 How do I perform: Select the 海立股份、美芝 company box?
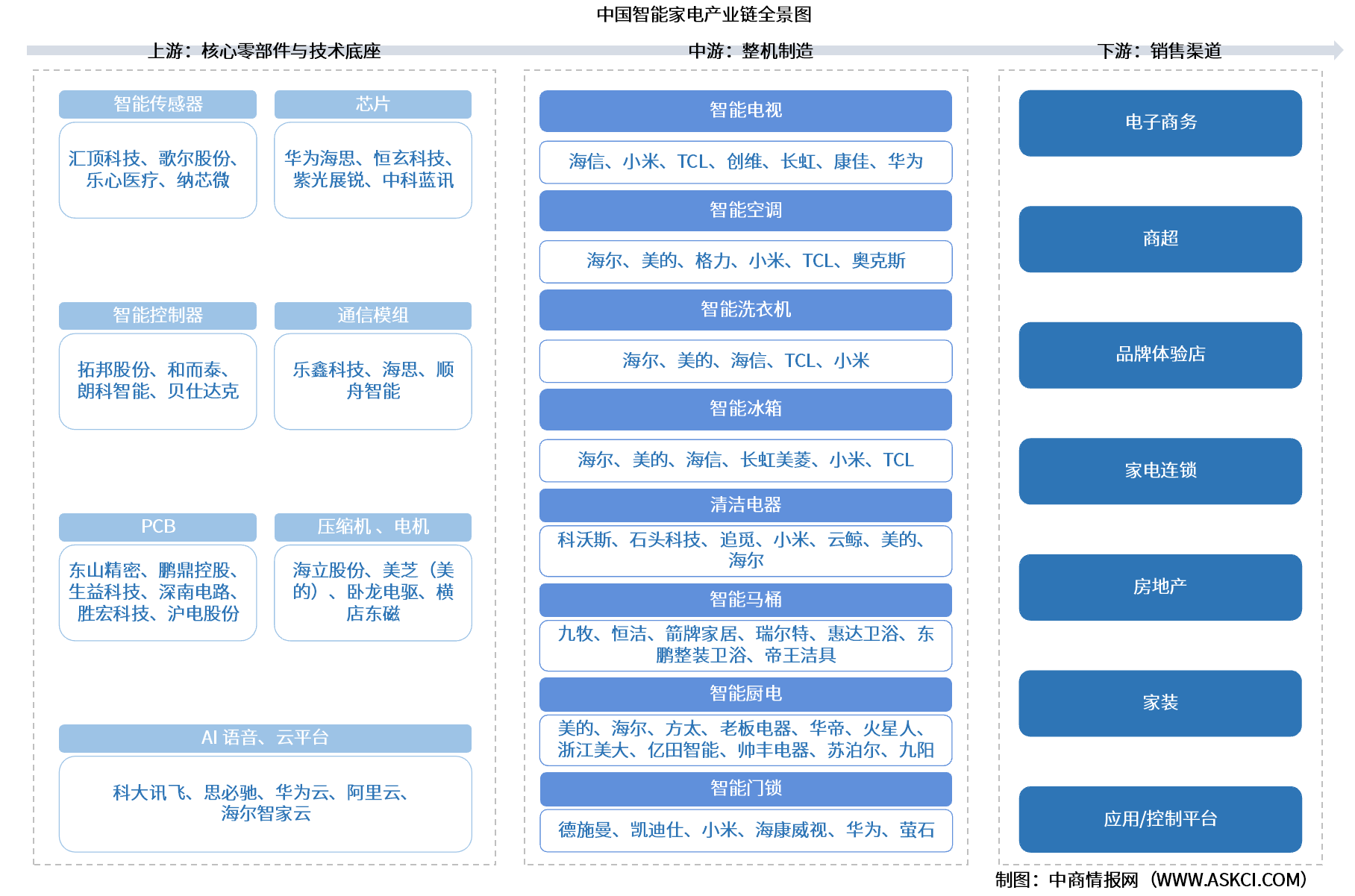(x=373, y=592)
